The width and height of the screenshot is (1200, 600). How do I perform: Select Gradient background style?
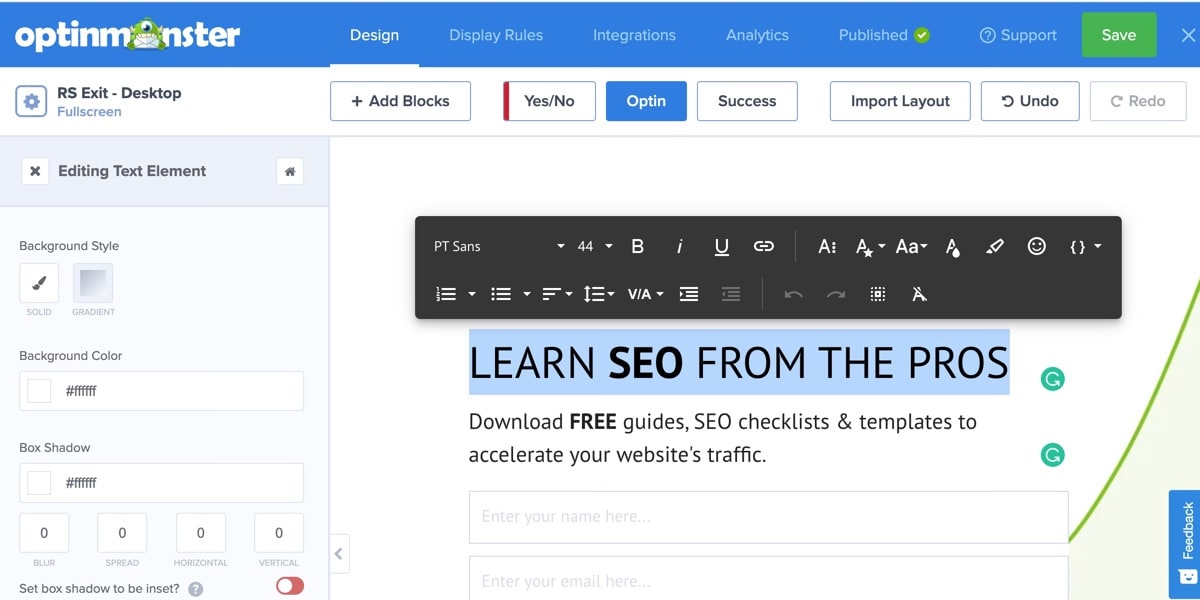point(93,283)
